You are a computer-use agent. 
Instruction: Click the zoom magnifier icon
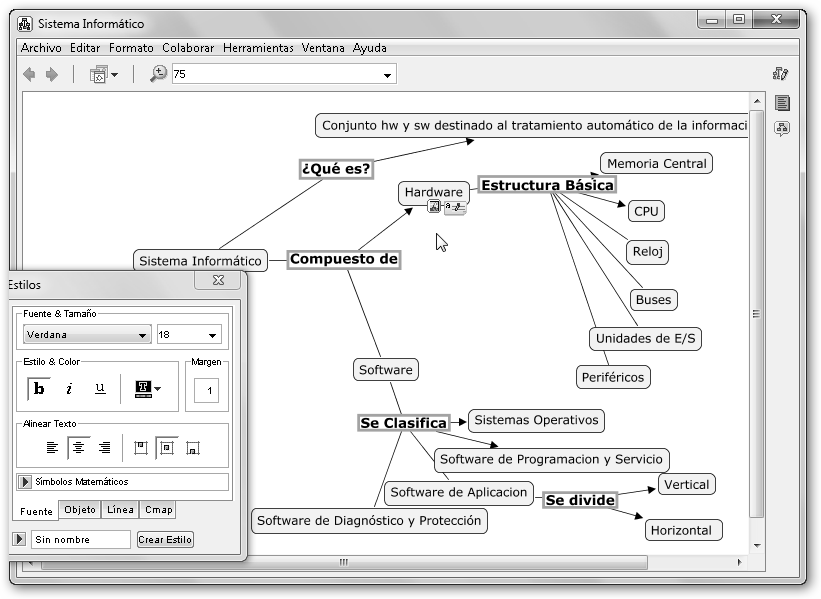[x=158, y=74]
